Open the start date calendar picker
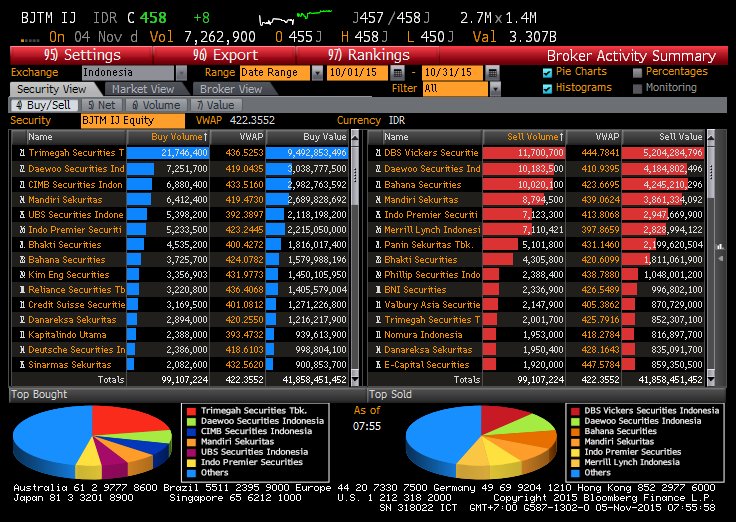This screenshot has width=736, height=522. point(398,73)
